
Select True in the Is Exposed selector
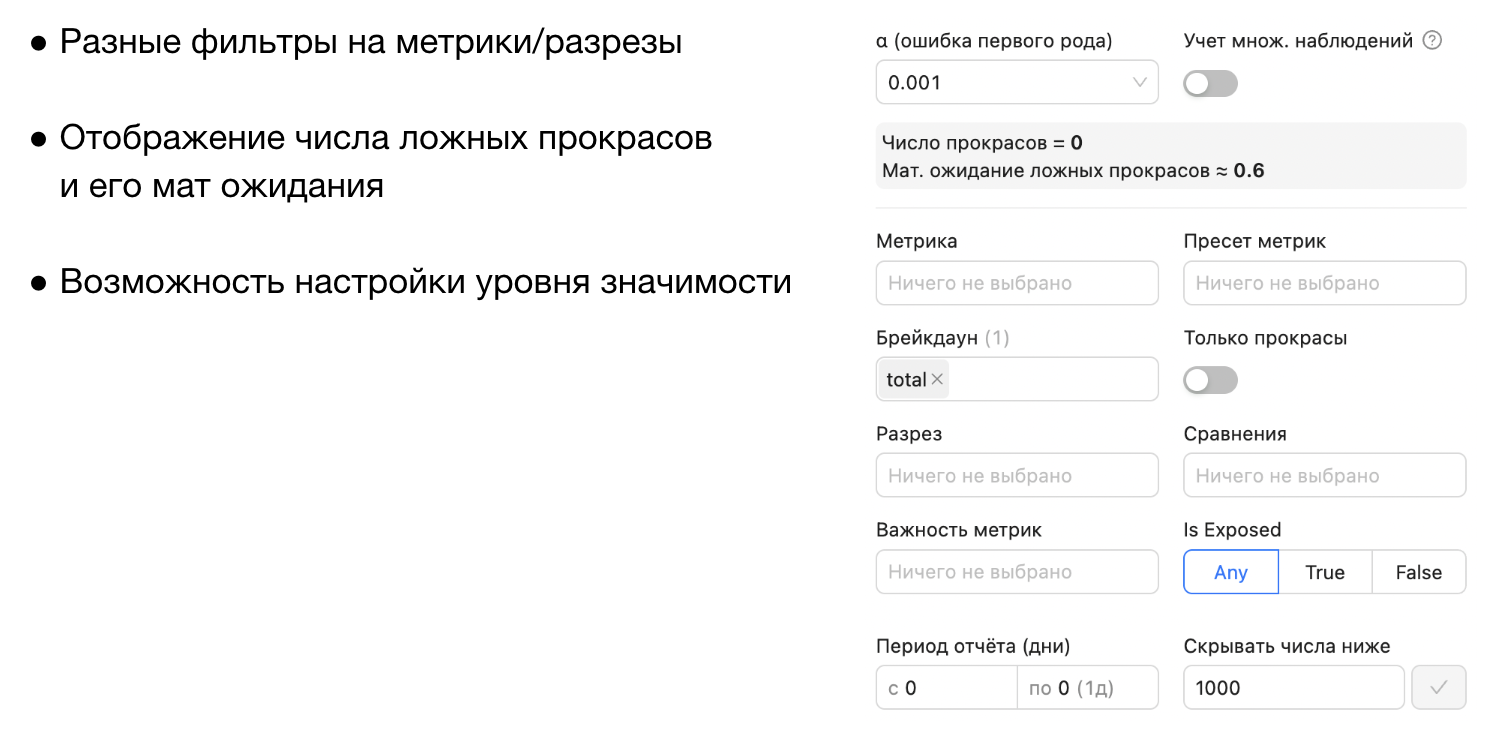pos(1325,571)
